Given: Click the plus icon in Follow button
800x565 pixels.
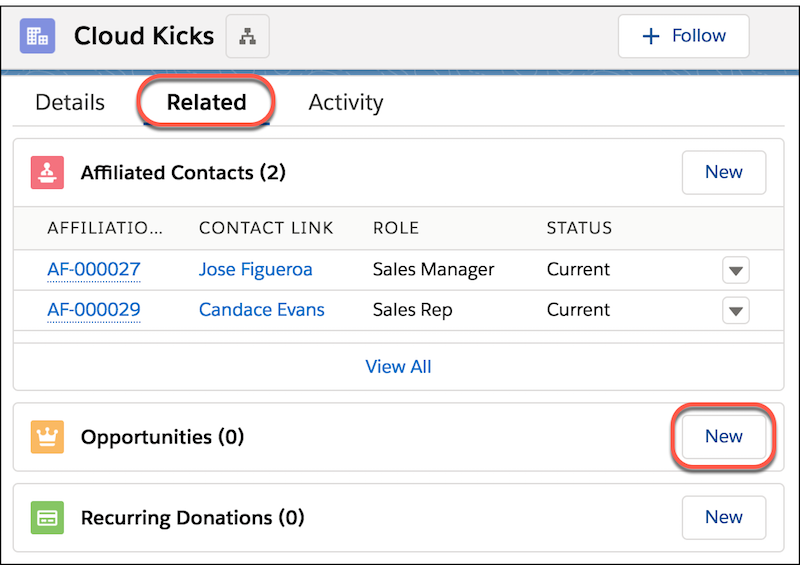Looking at the screenshot, I should pyautogui.click(x=651, y=36).
